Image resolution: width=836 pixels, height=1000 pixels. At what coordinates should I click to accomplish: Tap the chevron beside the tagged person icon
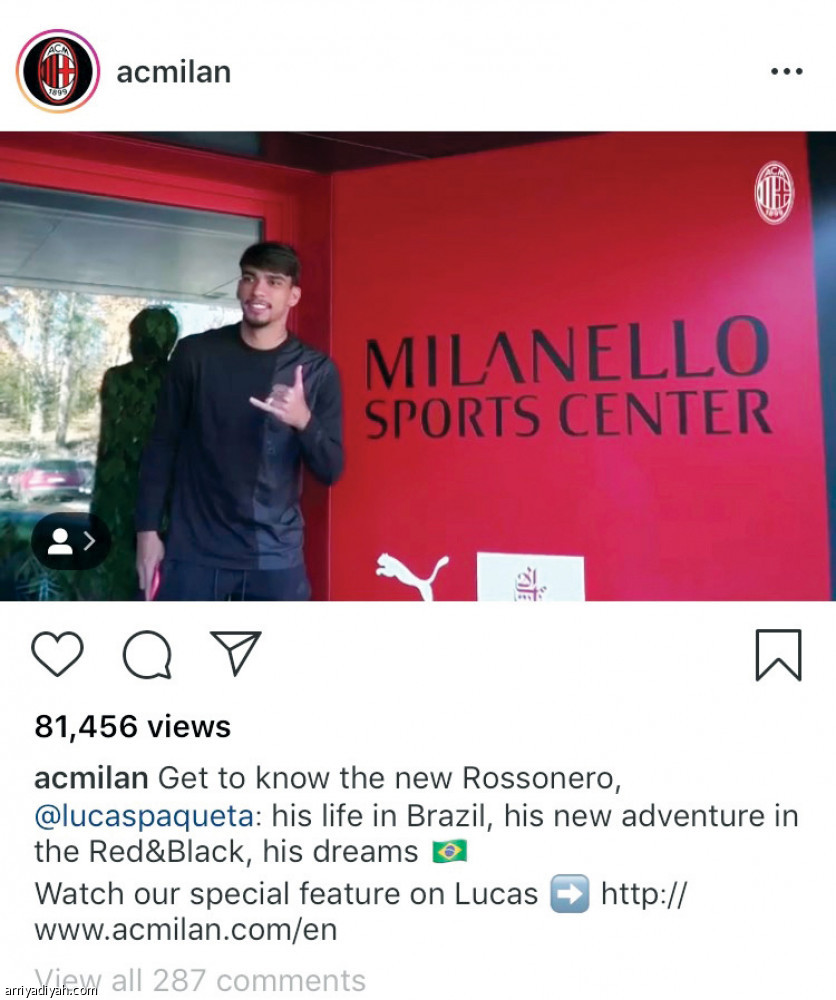tap(89, 541)
